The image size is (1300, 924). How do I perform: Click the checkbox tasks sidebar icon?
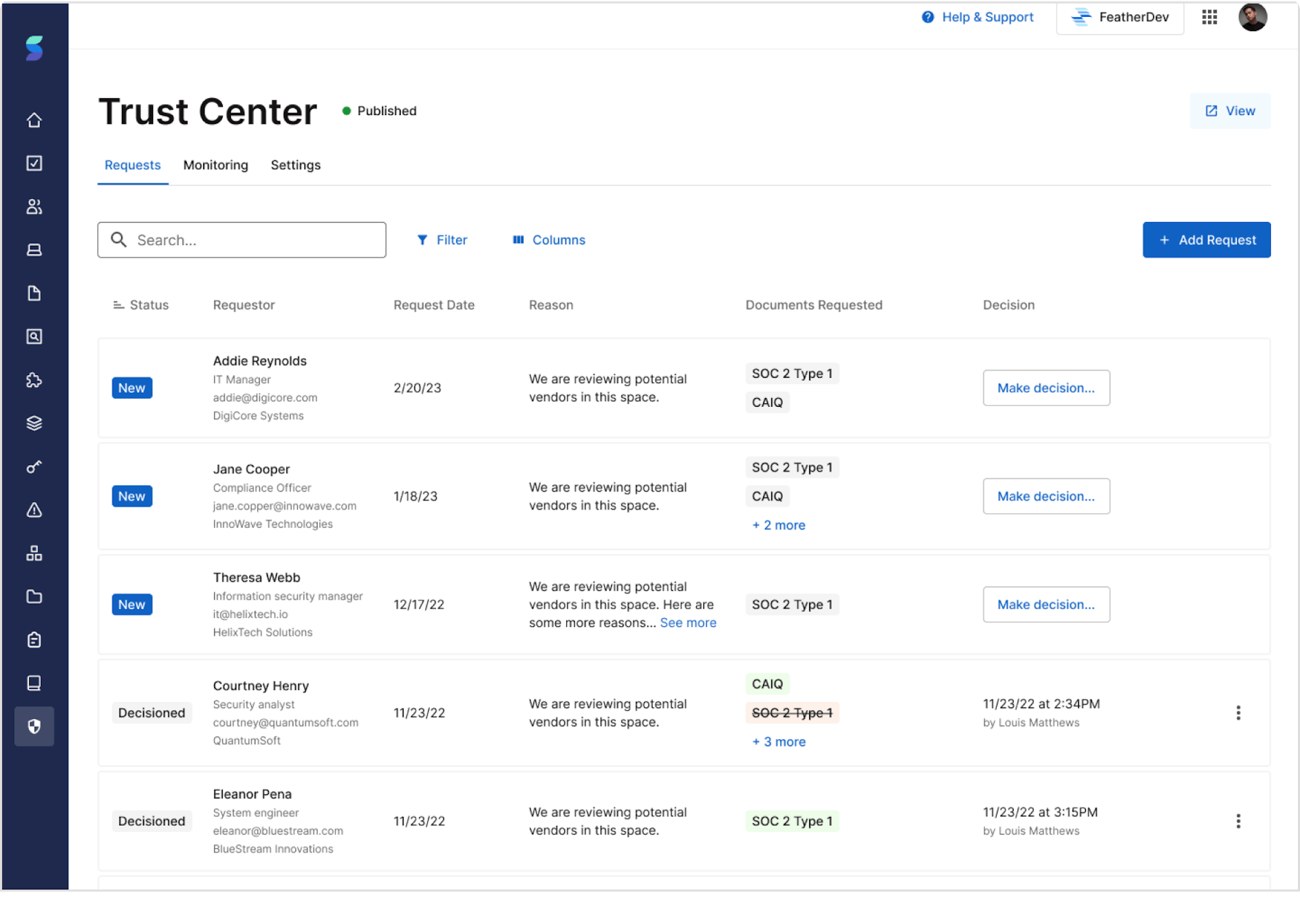[x=34, y=163]
